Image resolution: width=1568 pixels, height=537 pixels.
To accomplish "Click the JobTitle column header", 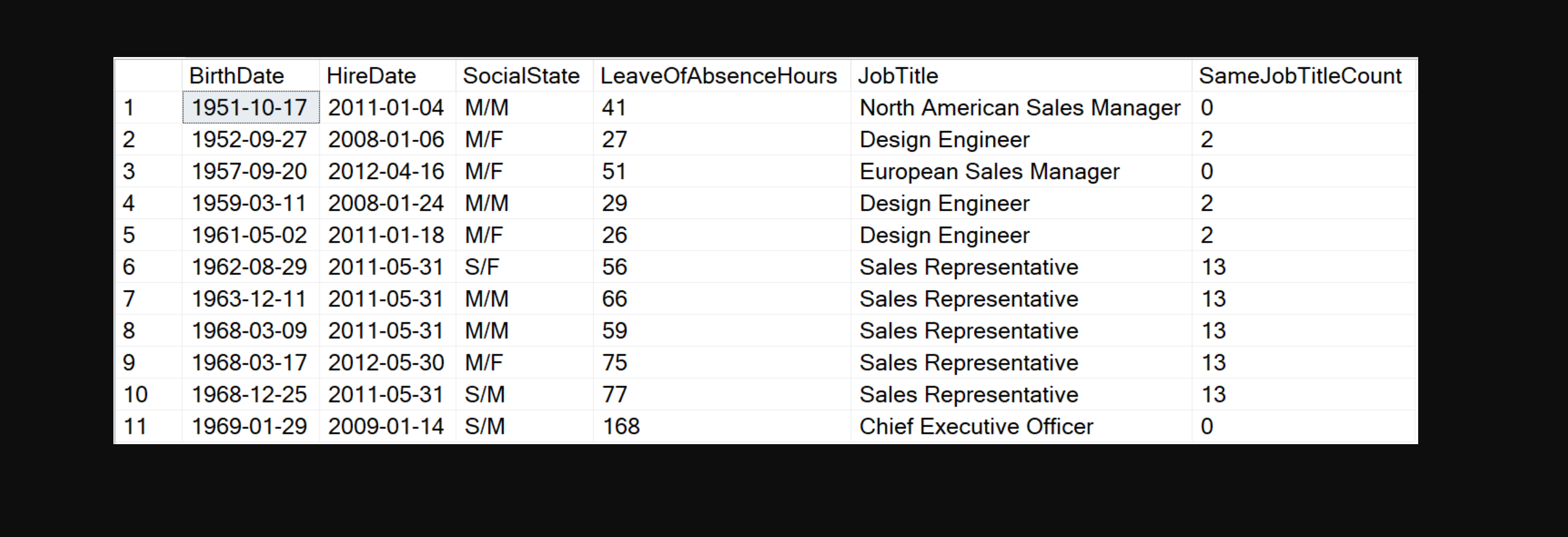I will 1021,75.
